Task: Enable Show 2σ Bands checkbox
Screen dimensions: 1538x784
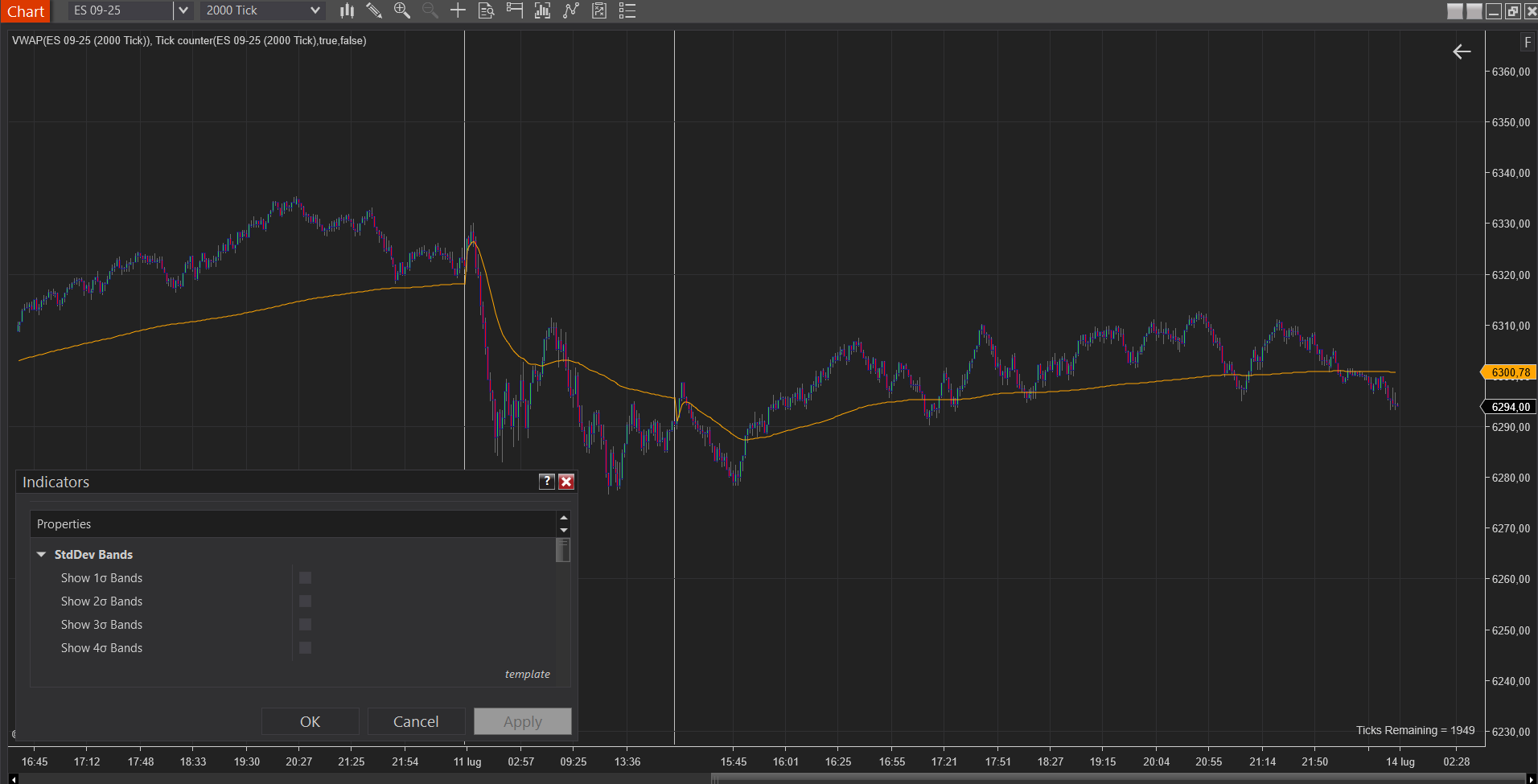Action: pos(305,601)
